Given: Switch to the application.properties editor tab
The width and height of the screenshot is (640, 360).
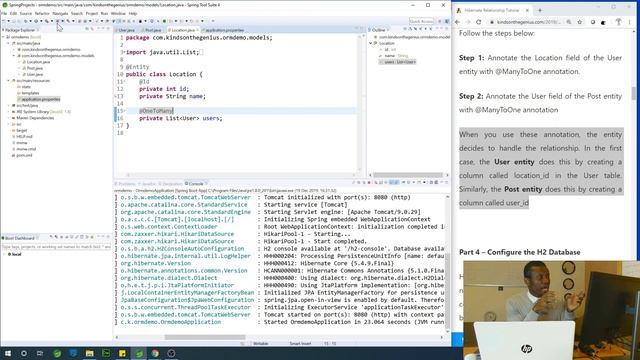Looking at the screenshot, I should click(224, 30).
